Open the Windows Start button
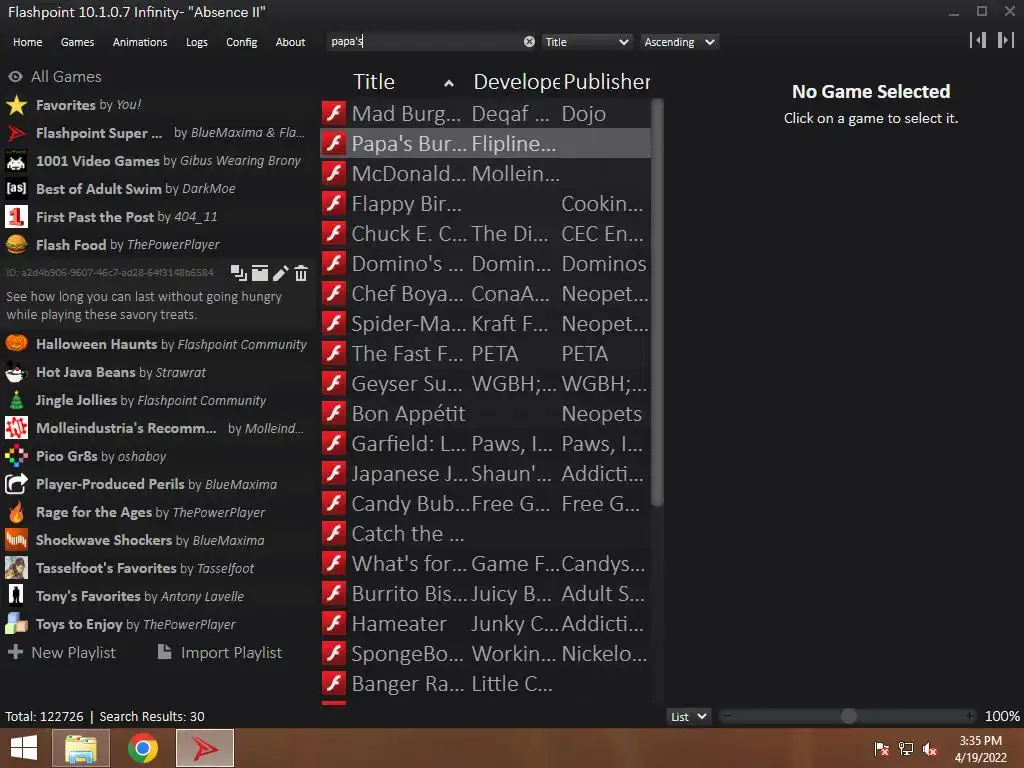This screenshot has height=768, width=1024. coord(24,748)
